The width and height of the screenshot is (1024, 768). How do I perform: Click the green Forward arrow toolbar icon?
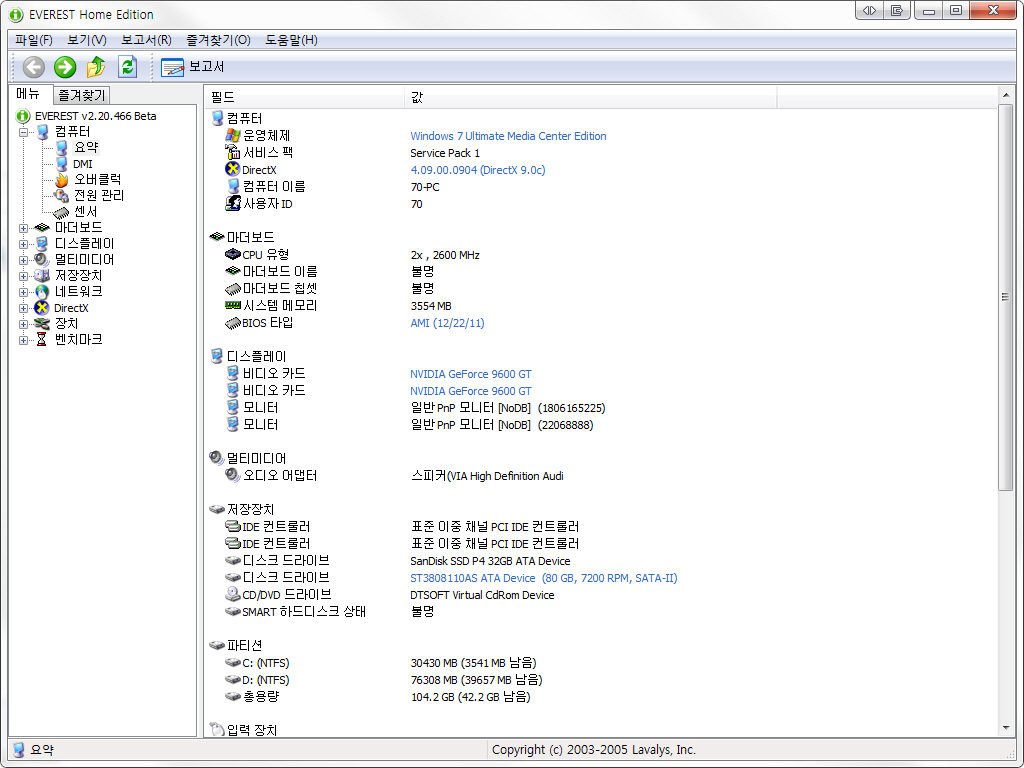click(x=65, y=67)
